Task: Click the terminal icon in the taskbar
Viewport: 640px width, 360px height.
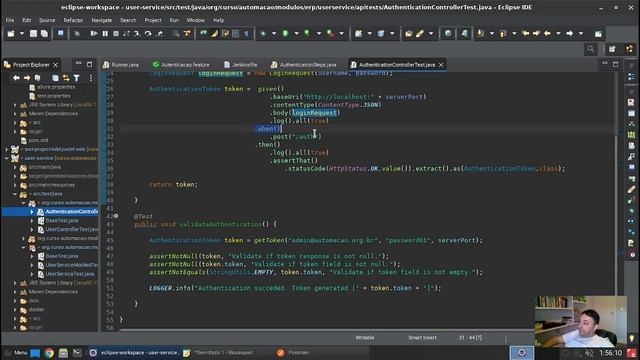Action: [x=77, y=353]
